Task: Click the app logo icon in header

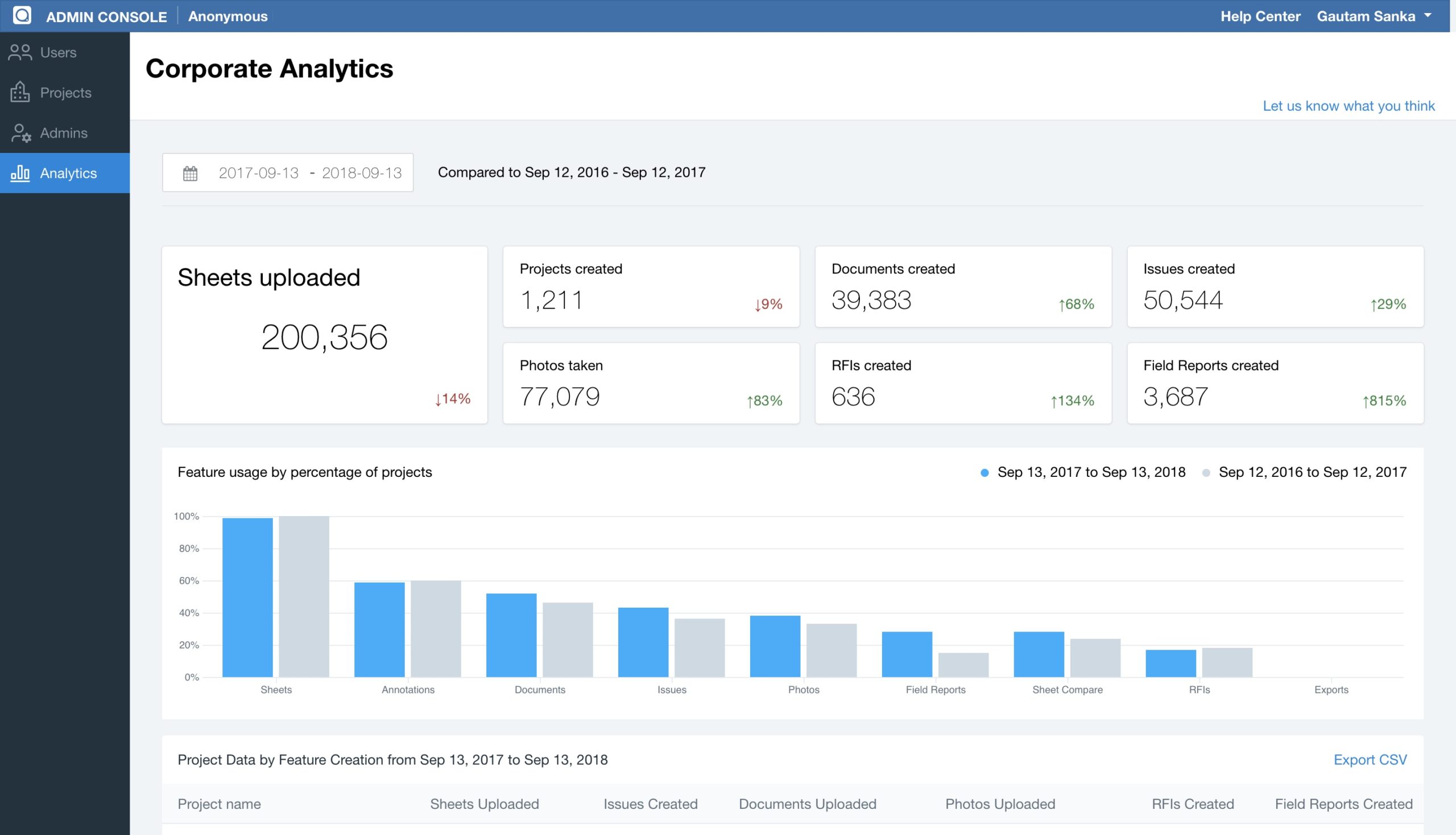Action: click(x=22, y=15)
